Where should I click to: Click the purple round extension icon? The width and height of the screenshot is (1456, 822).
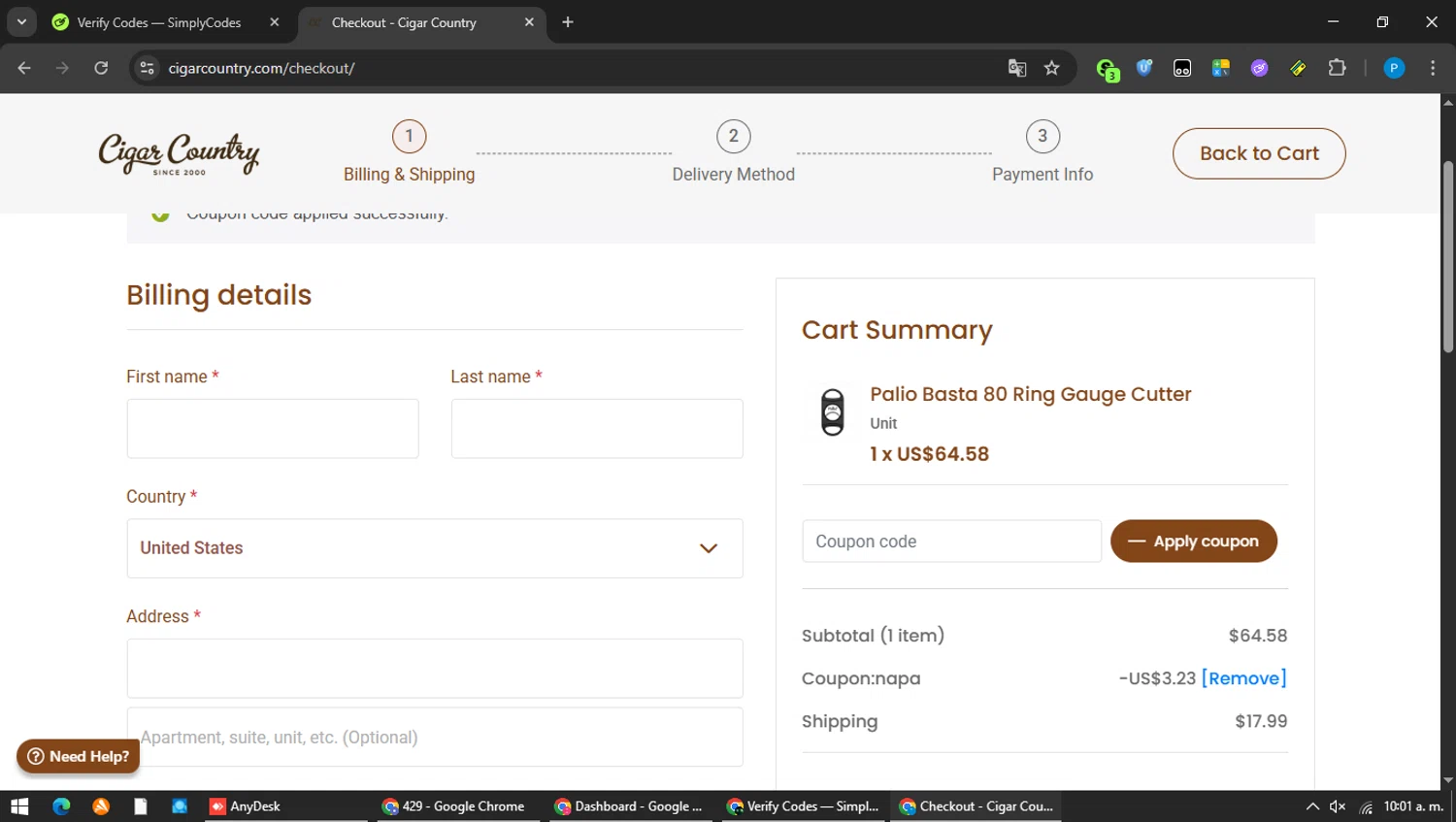pos(1259,68)
